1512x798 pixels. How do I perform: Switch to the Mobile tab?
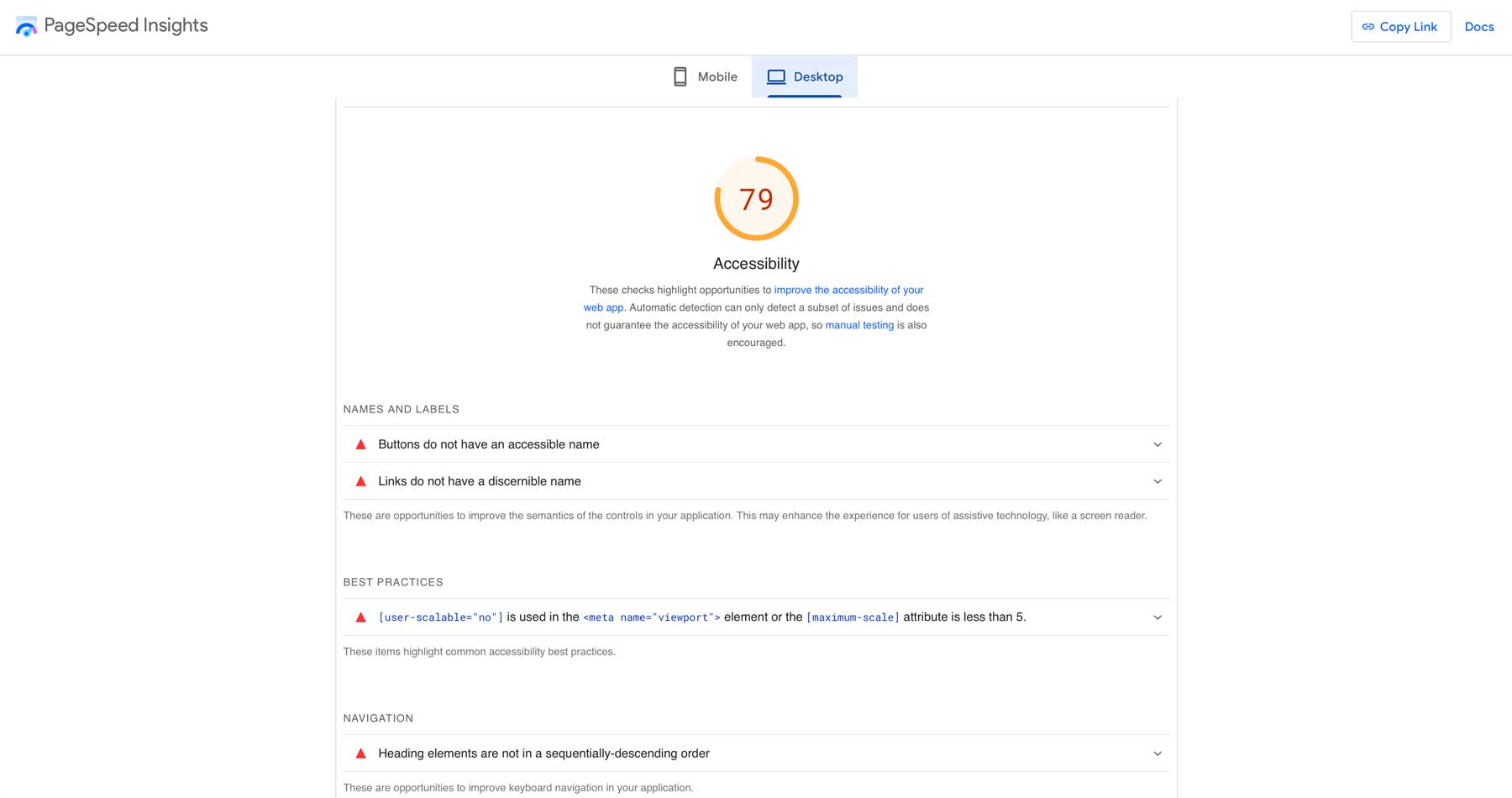click(x=705, y=76)
